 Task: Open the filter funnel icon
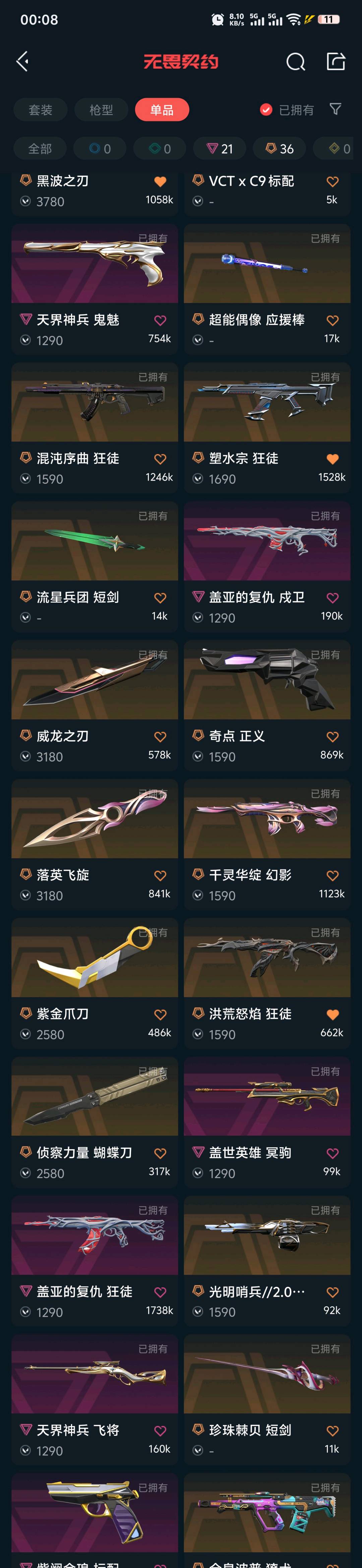pyautogui.click(x=335, y=109)
